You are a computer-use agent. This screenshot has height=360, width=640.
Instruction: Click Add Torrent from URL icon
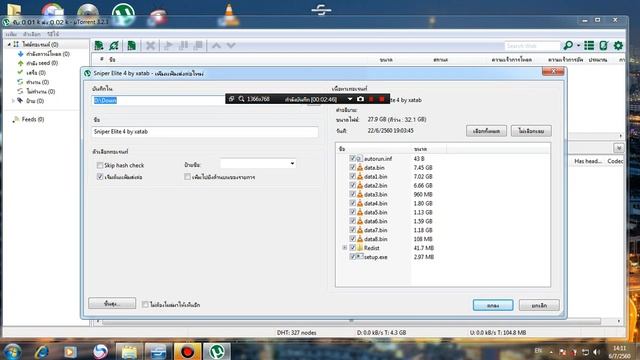[x=114, y=46]
